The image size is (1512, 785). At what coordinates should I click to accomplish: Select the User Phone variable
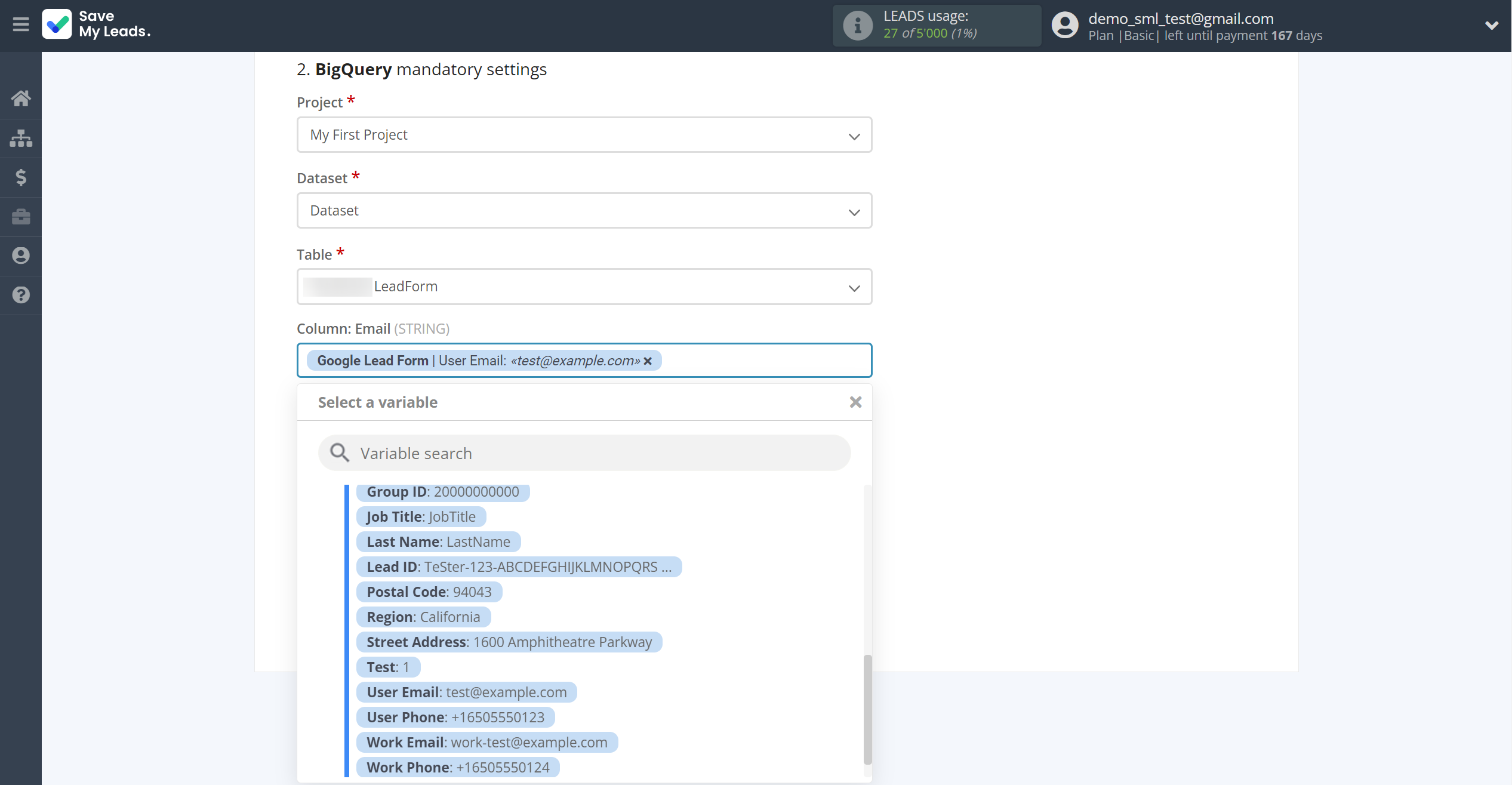[x=455, y=718]
